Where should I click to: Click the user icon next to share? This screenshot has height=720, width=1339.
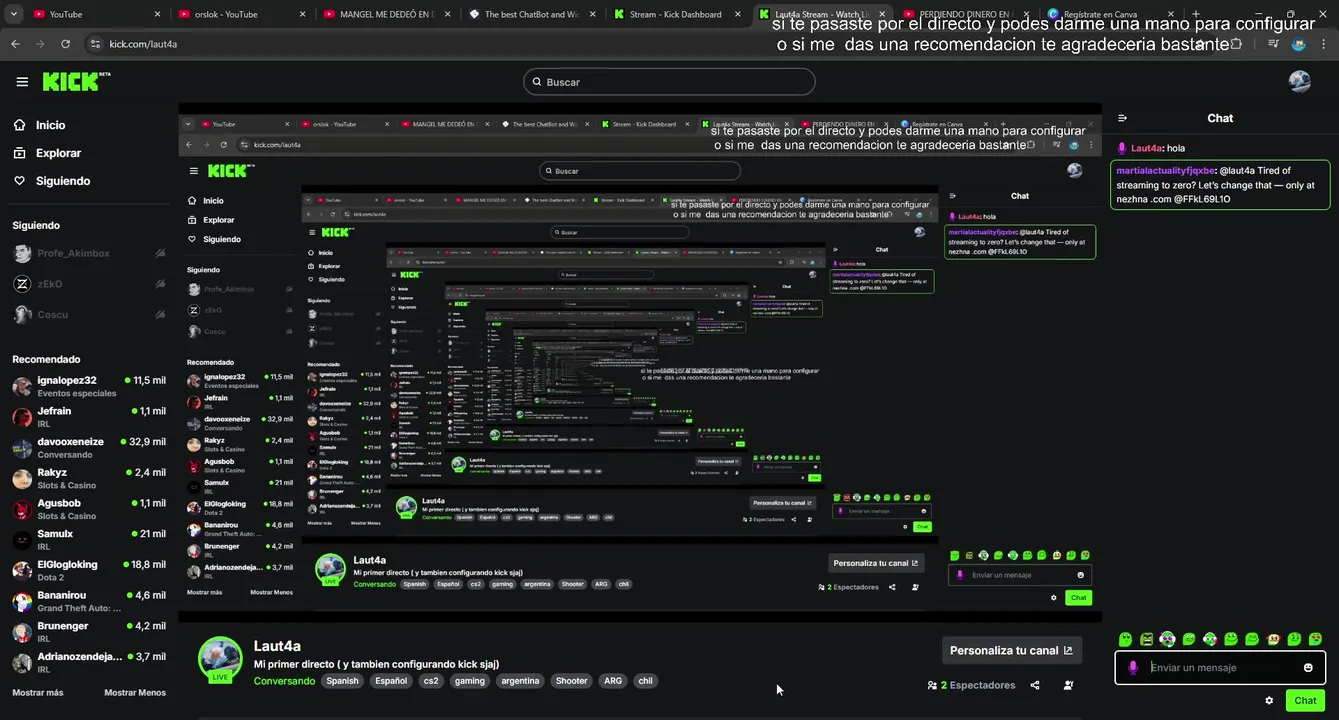point(1068,685)
